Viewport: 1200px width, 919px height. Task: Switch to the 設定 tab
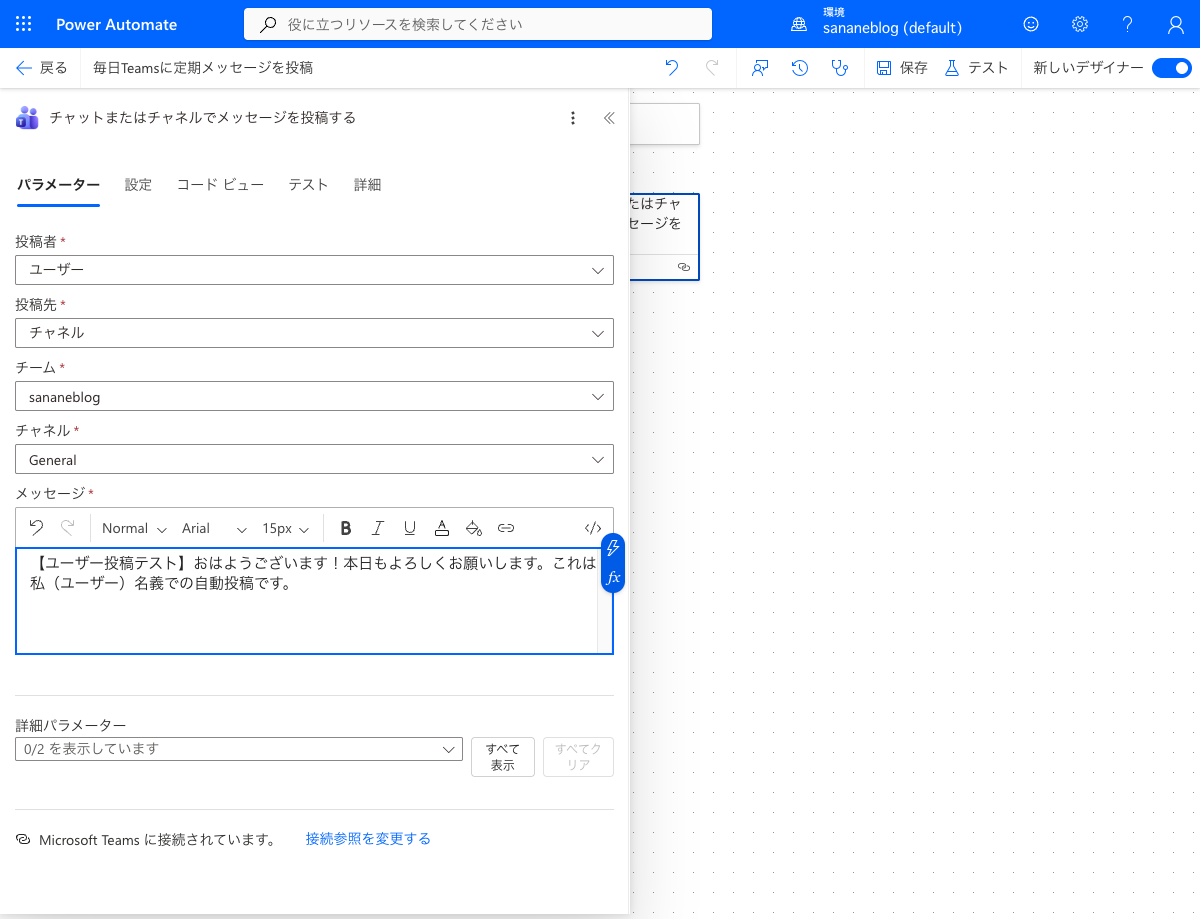138,185
